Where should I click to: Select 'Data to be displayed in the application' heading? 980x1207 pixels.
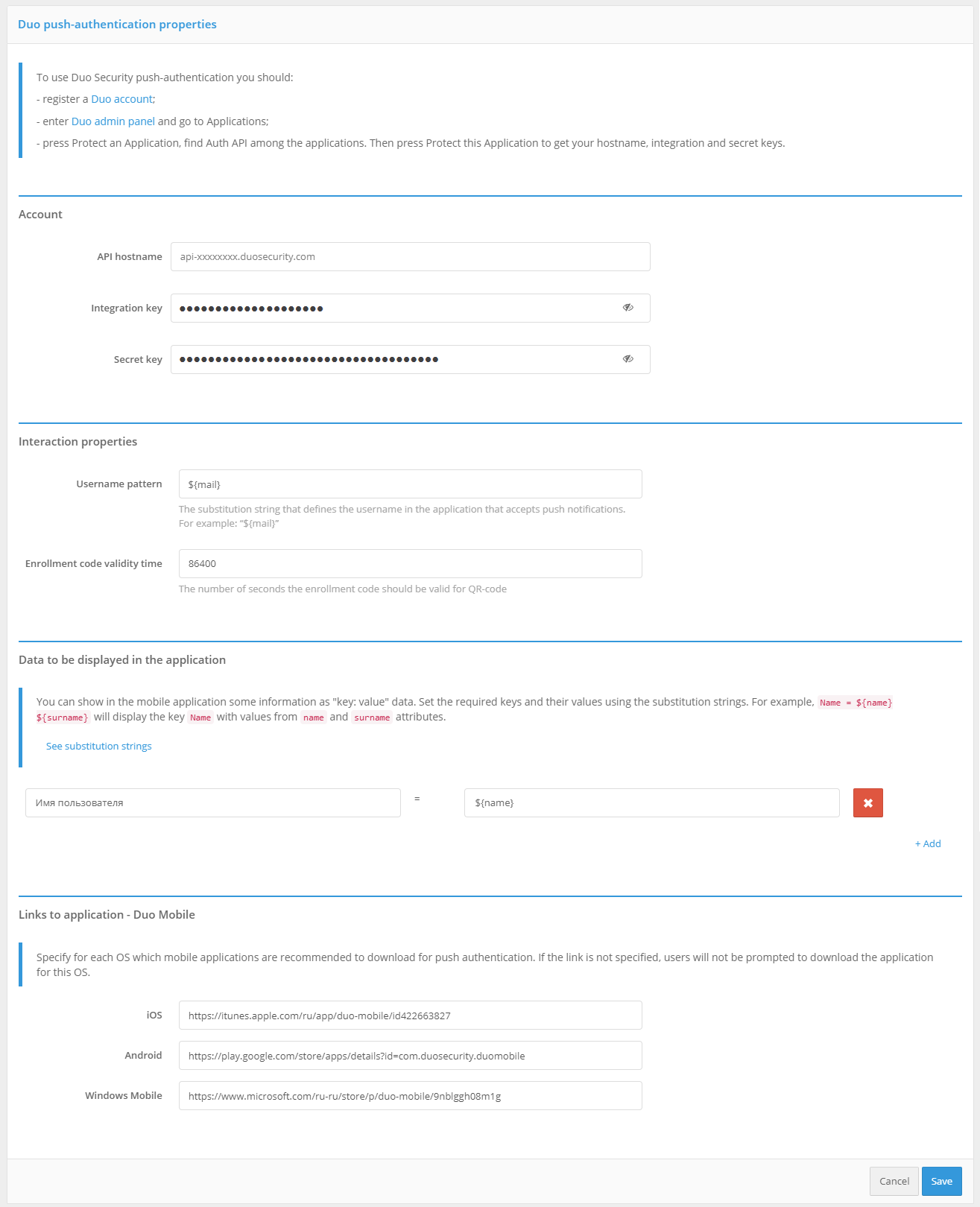[122, 660]
